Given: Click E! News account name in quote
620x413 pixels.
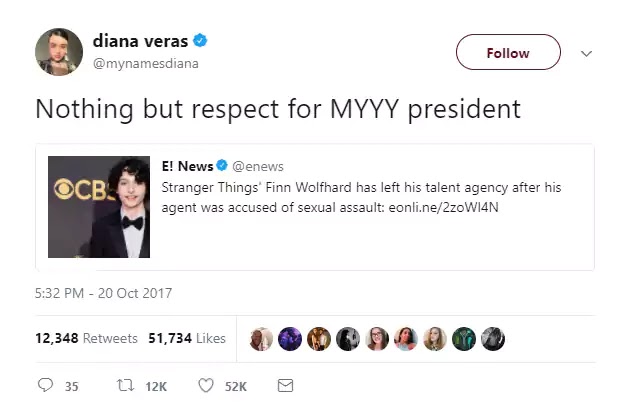Looking at the screenshot, I should 187,165.
